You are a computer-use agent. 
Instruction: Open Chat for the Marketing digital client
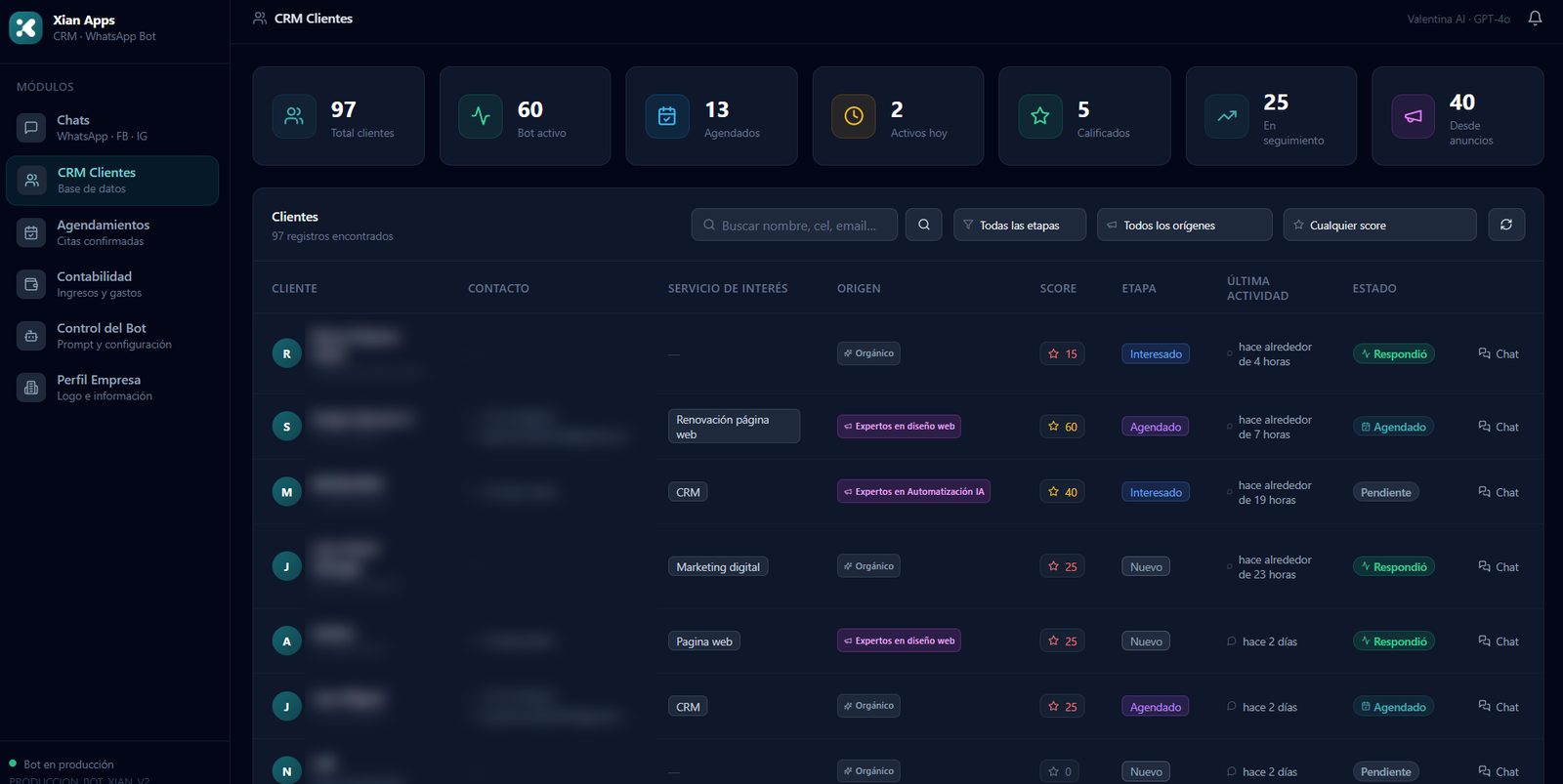point(1499,566)
